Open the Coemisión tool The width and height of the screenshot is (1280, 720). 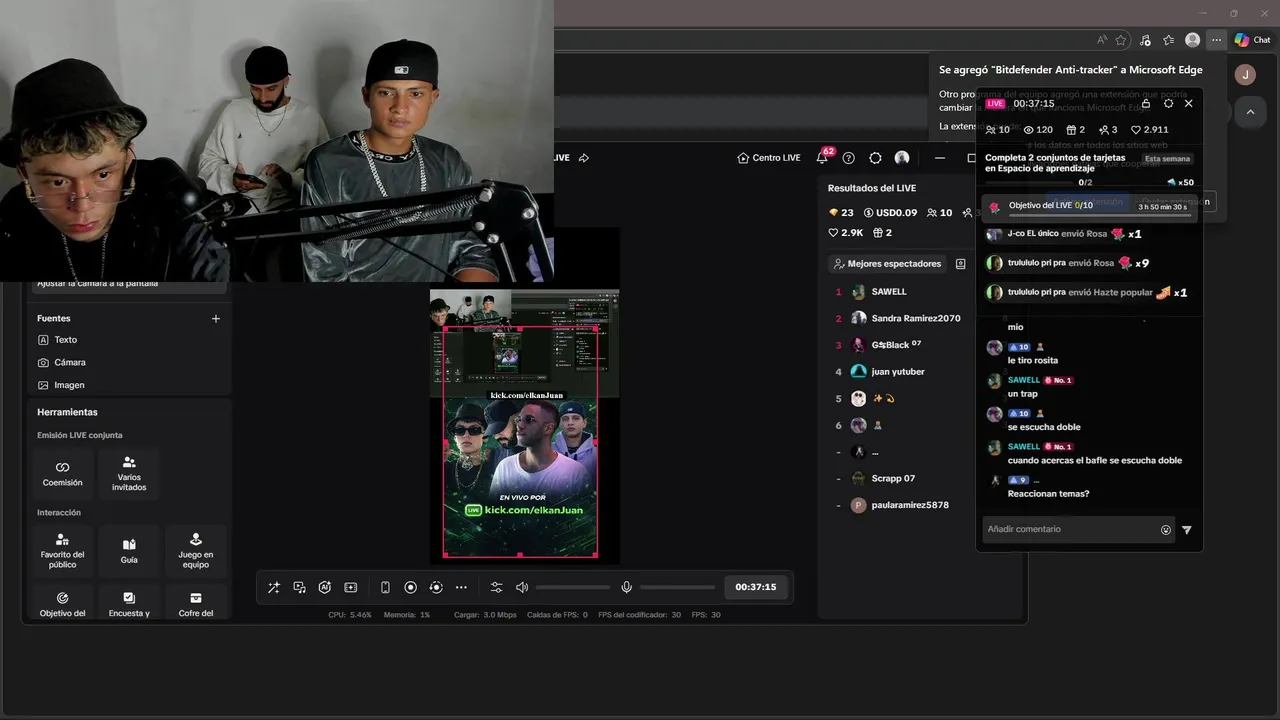click(62, 473)
